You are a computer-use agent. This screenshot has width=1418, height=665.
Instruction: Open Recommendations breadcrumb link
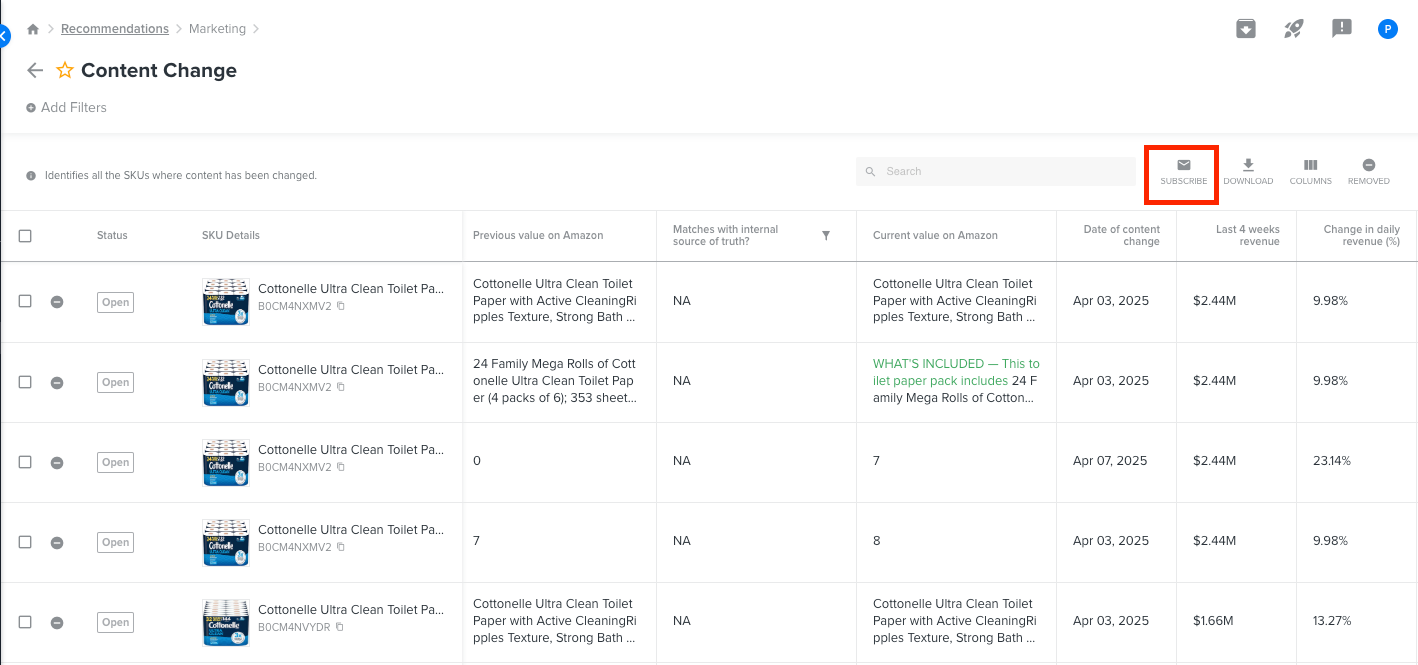[115, 29]
